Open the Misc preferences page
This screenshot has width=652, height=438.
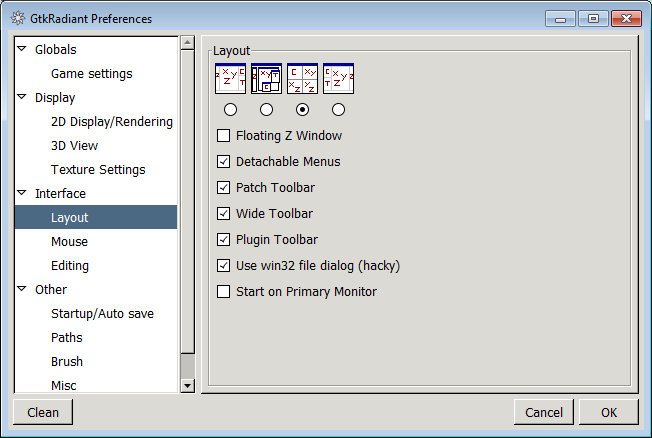point(64,385)
